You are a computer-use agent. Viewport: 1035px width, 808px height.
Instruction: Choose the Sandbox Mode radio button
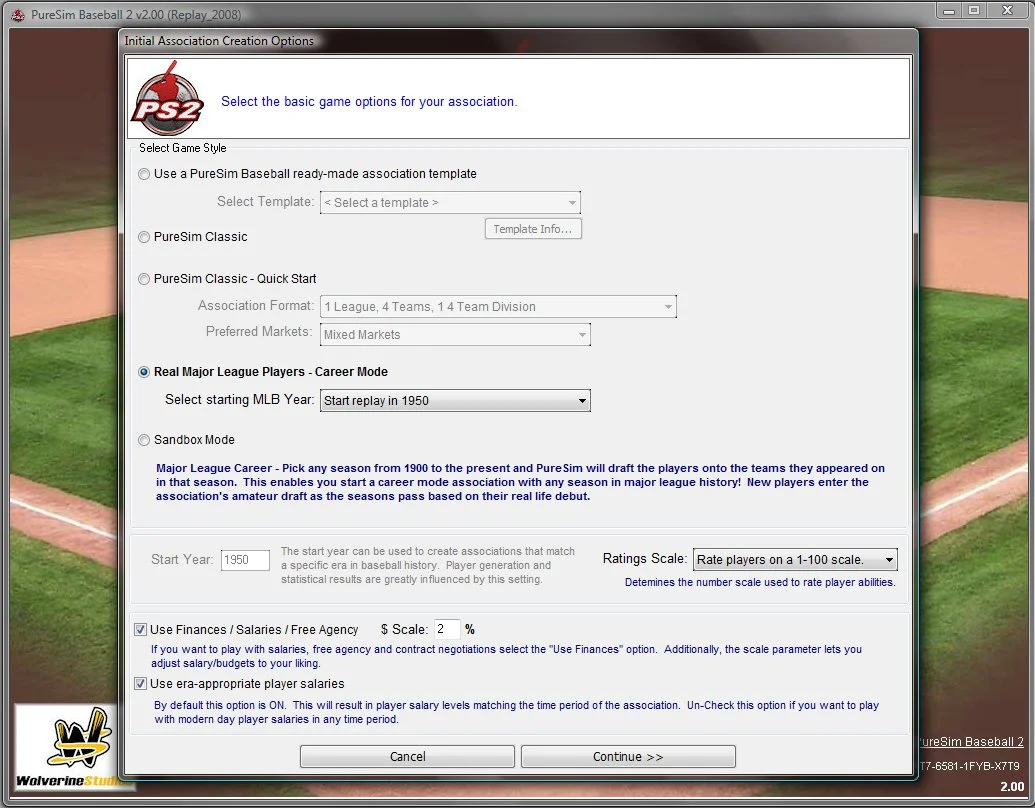point(145,440)
